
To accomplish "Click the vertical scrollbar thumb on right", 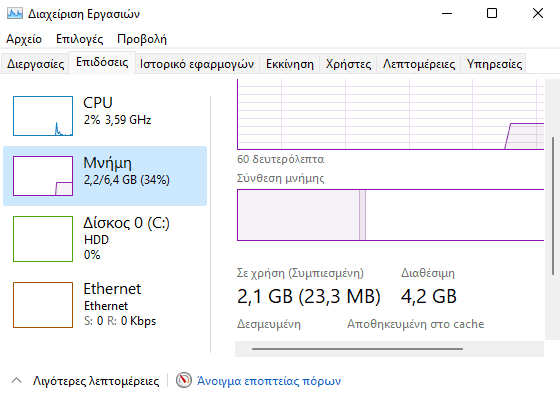I will click(553, 206).
